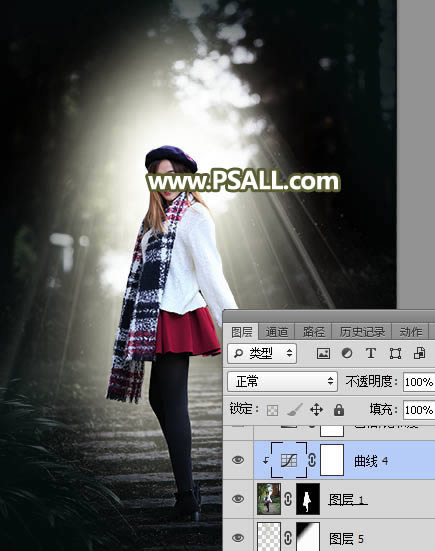Switch to the 历史记录 history tab
The height and width of the screenshot is (551, 435).
[x=362, y=332]
